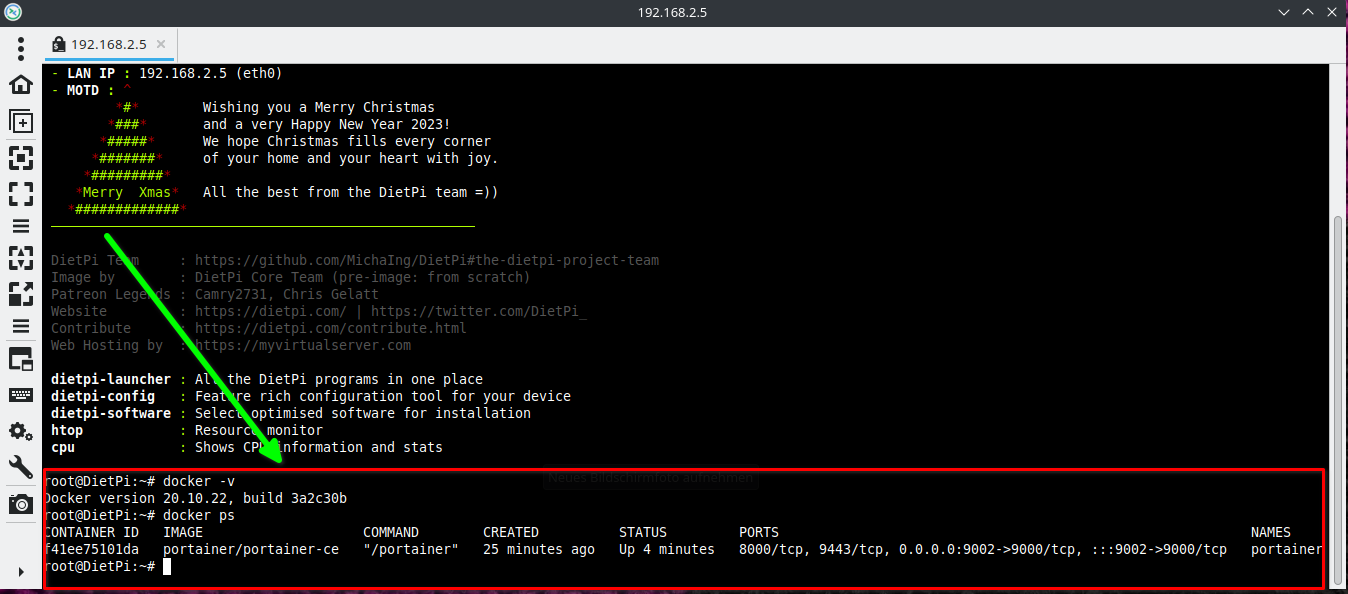Click the "dietpi-software" command name
The height and width of the screenshot is (594, 1348).
(x=111, y=413)
